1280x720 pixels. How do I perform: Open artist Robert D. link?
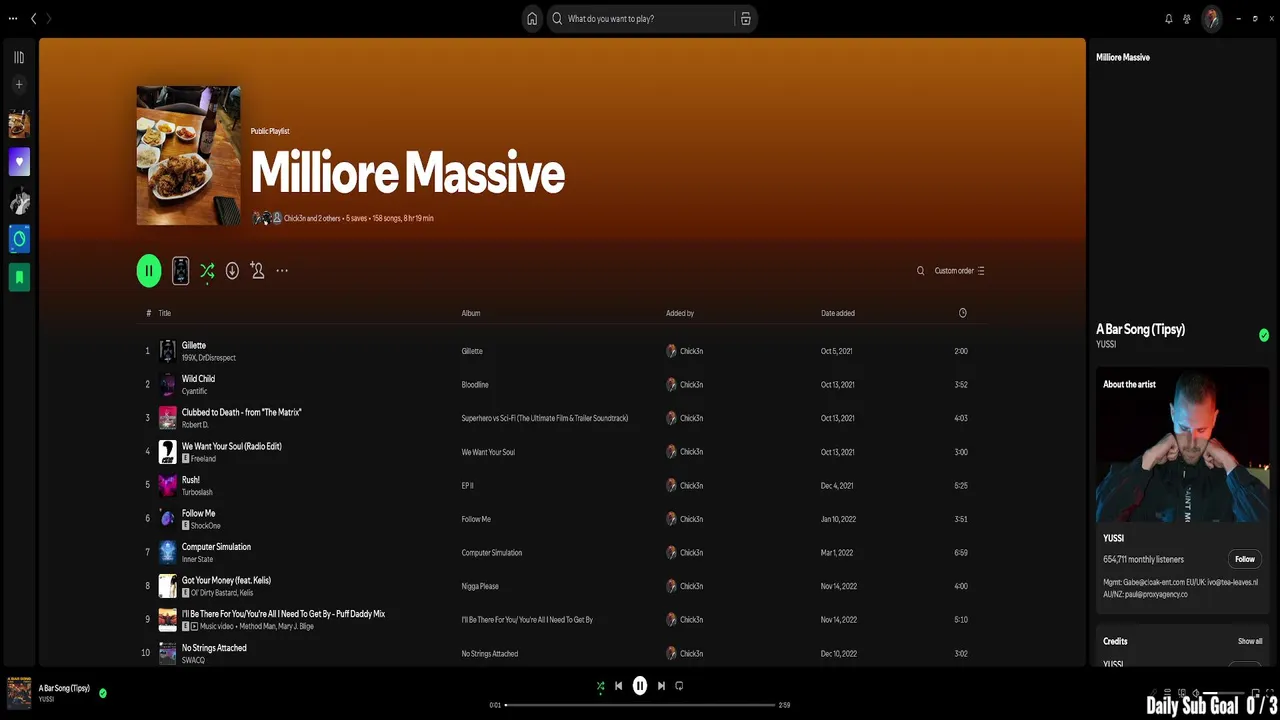click(195, 425)
